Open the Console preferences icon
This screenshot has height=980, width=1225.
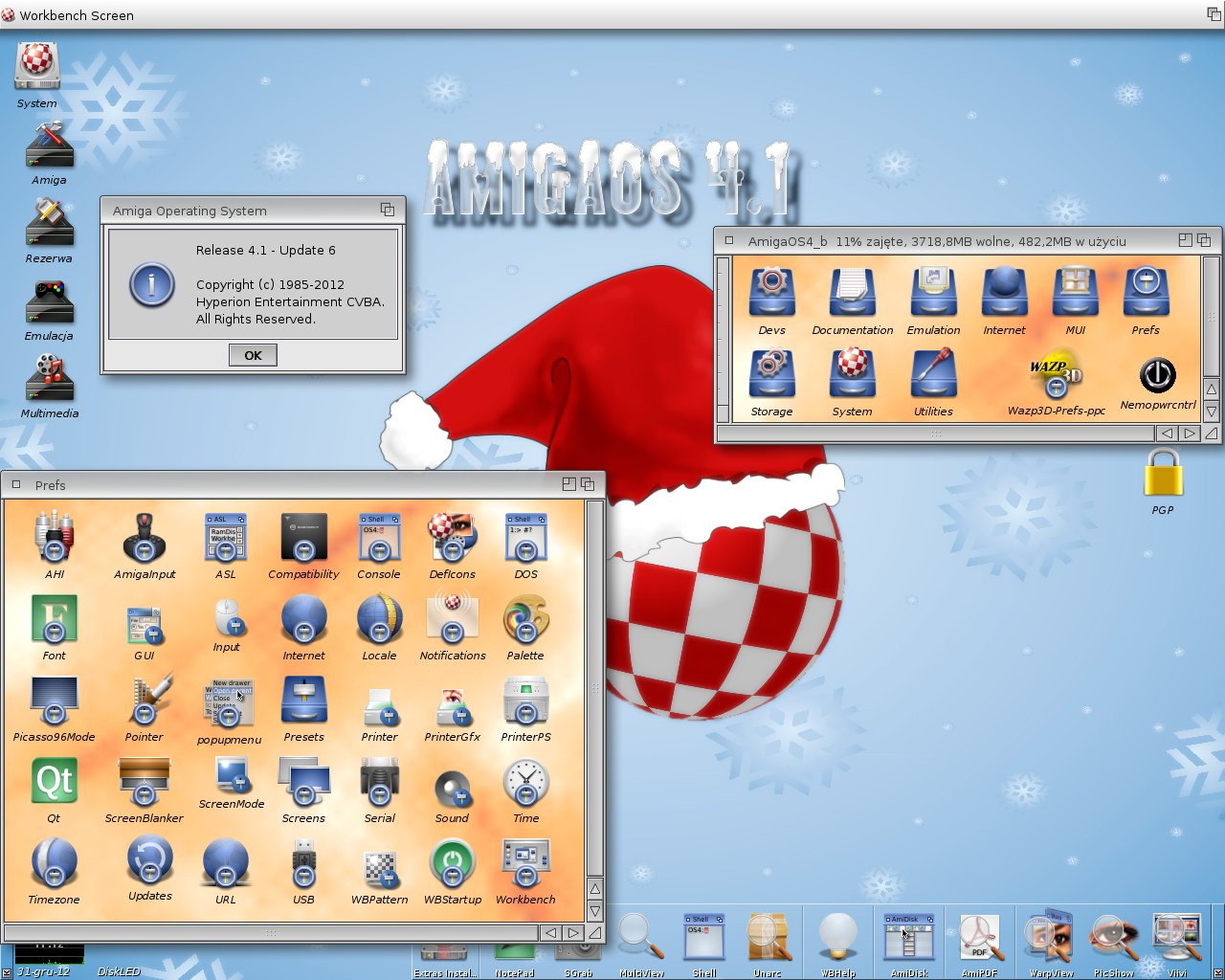click(x=379, y=537)
